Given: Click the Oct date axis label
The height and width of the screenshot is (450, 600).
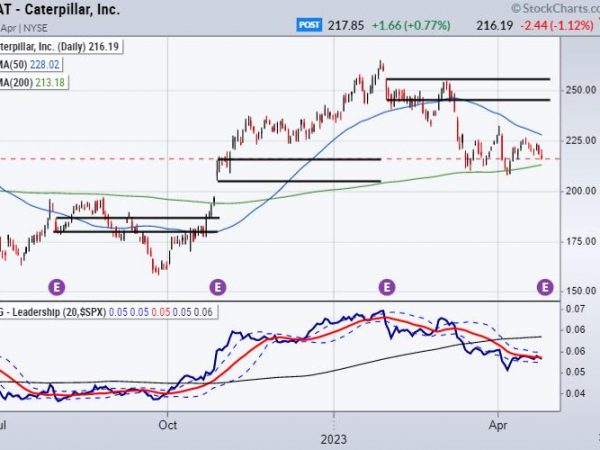Looking at the screenshot, I should coord(168,425).
